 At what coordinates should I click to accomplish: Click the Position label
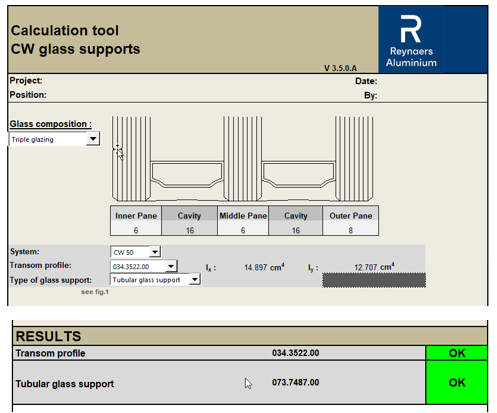(28, 95)
